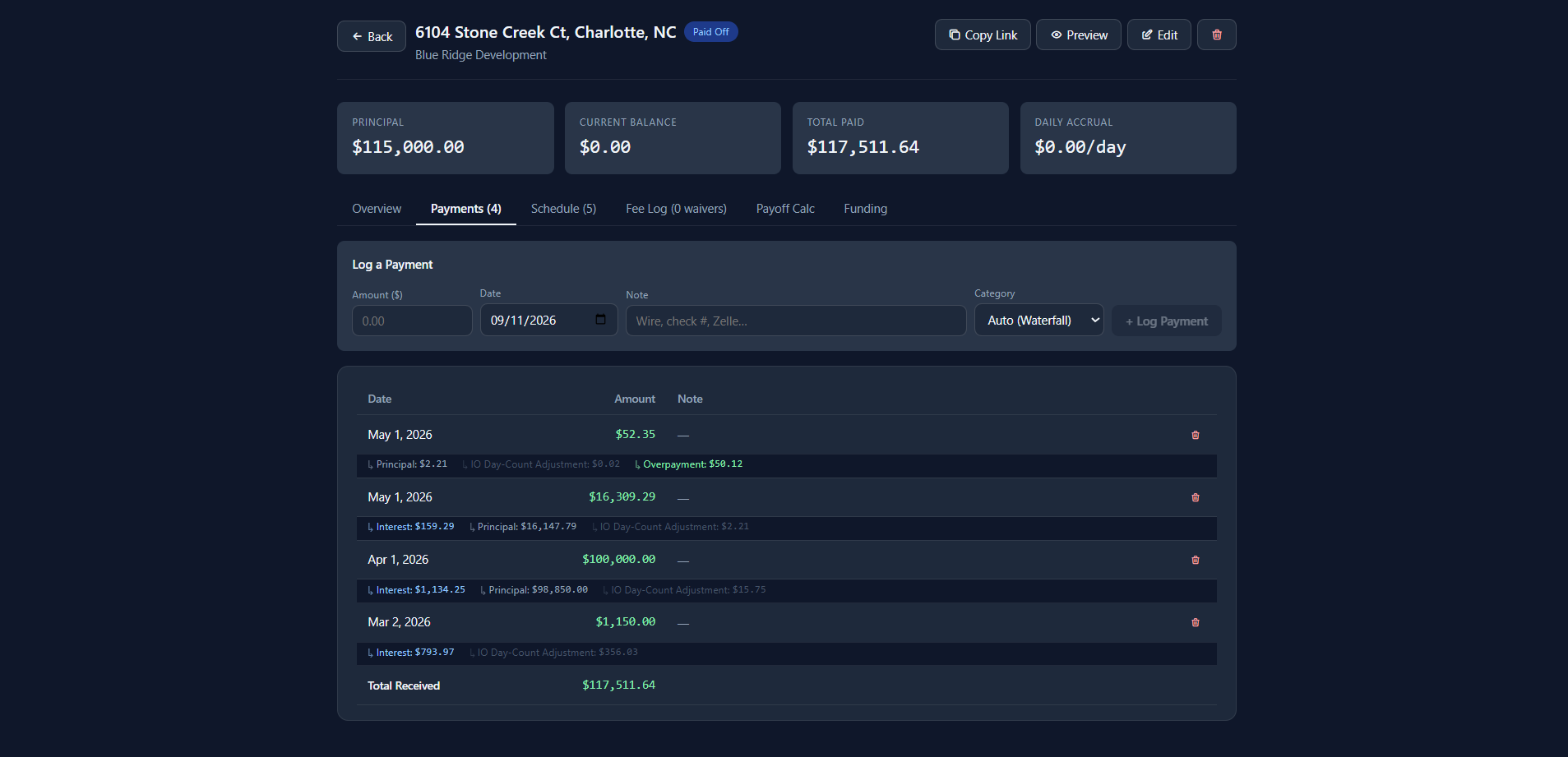Delete the $100,000.00 Apr 1 payment
Screen dimensions: 1568x757
tap(1195, 560)
